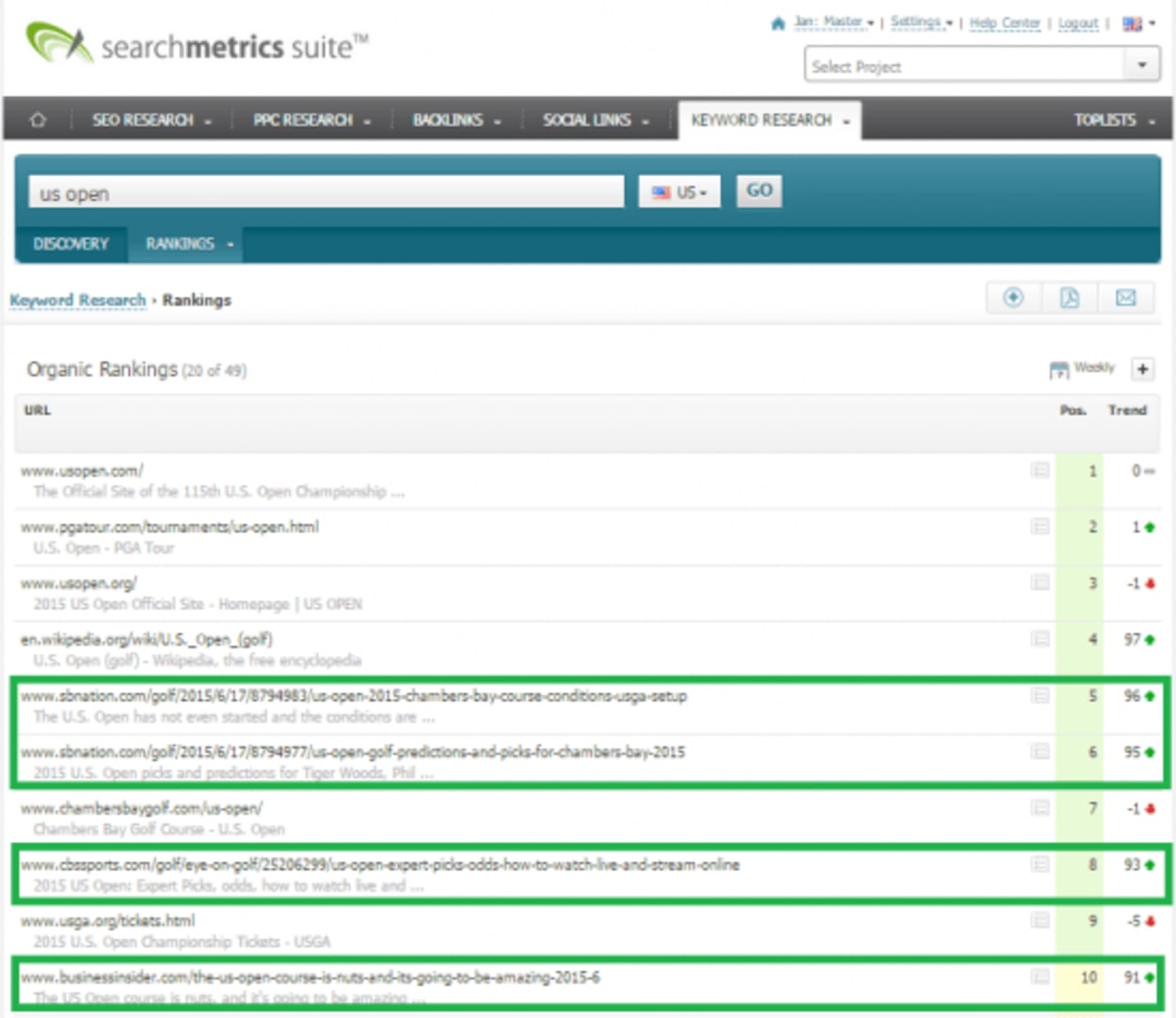The height and width of the screenshot is (1018, 1176).
Task: Click the GO button
Action: pyautogui.click(x=758, y=191)
